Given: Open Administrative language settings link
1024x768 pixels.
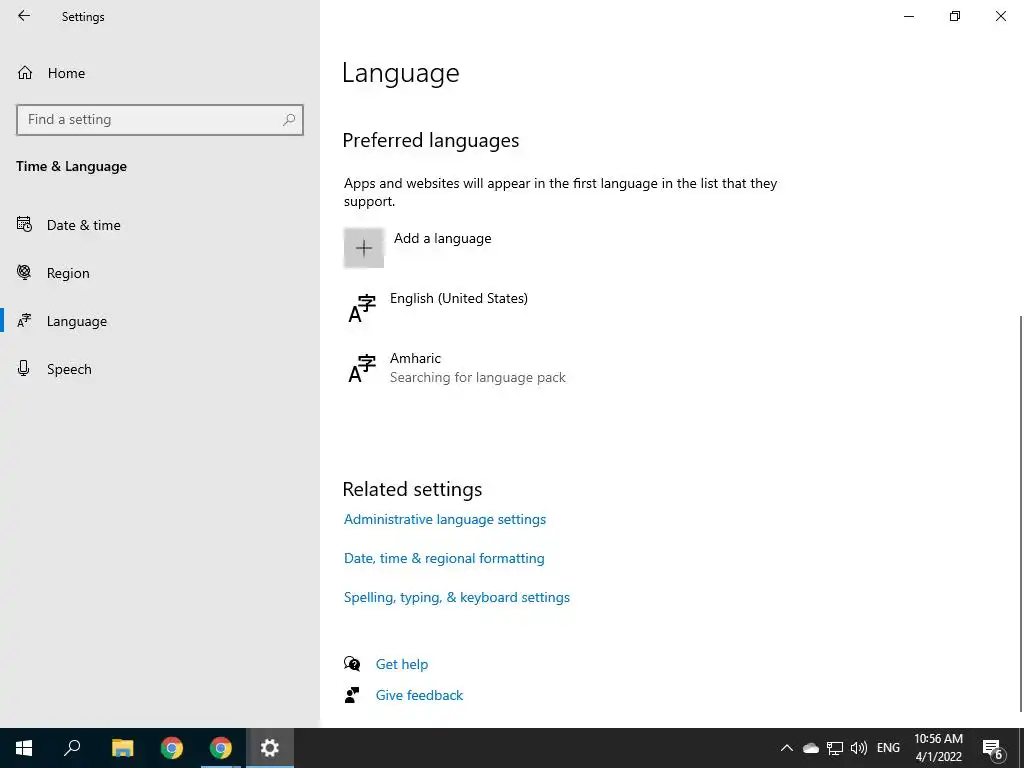Looking at the screenshot, I should point(445,519).
